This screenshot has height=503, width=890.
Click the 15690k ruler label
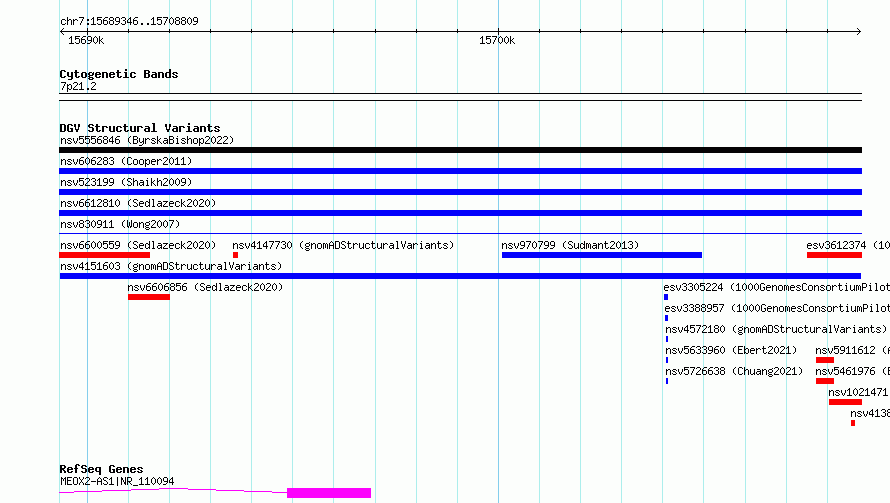[86, 40]
